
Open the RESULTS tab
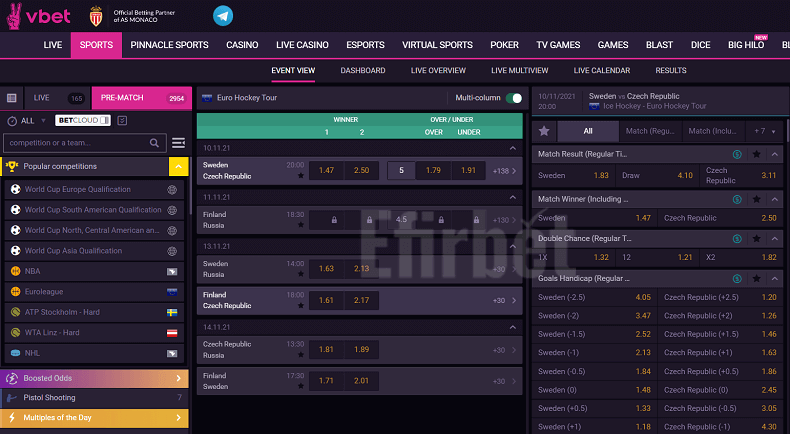(x=671, y=71)
